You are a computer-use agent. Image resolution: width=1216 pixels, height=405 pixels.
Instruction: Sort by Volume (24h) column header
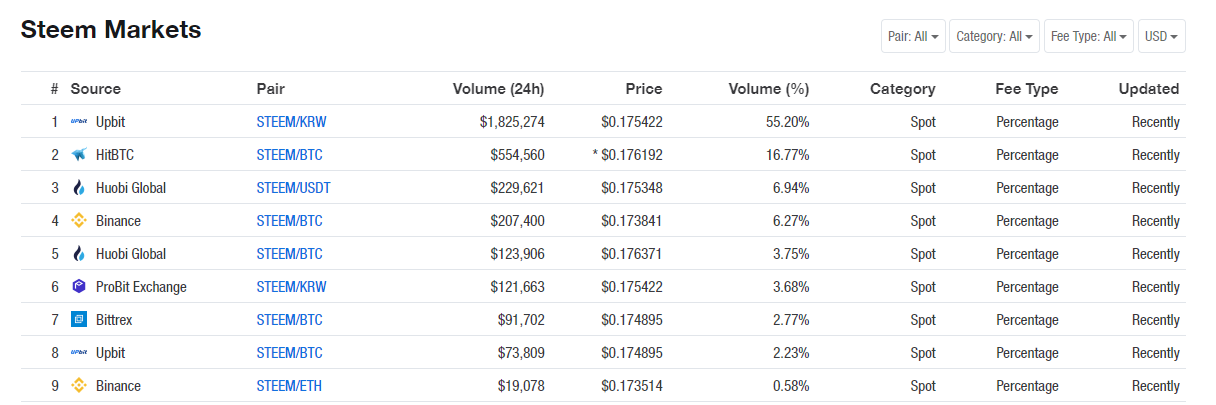(x=498, y=89)
